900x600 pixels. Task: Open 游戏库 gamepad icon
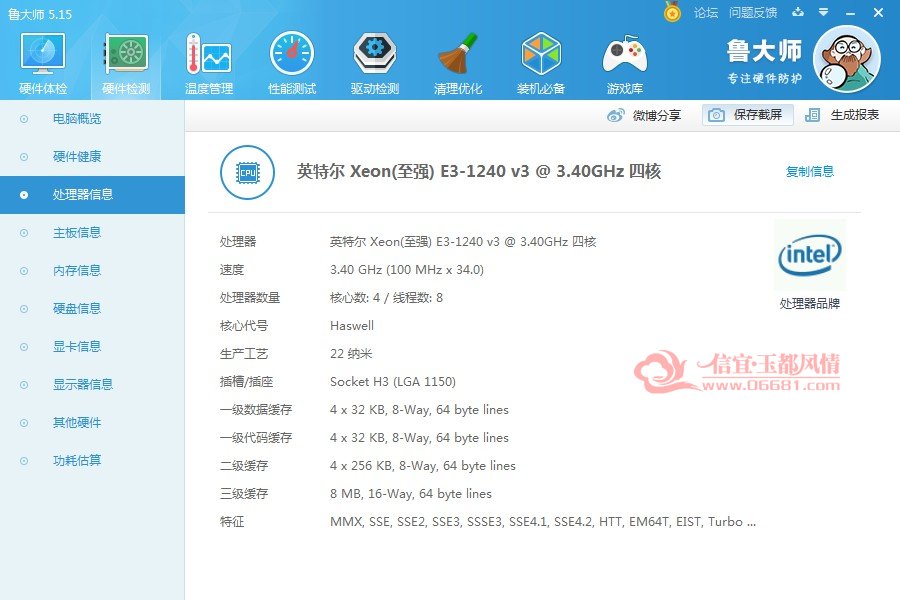pos(624,53)
